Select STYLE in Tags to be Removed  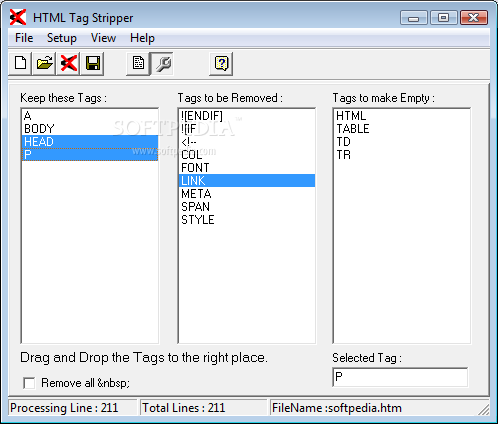[247, 220]
